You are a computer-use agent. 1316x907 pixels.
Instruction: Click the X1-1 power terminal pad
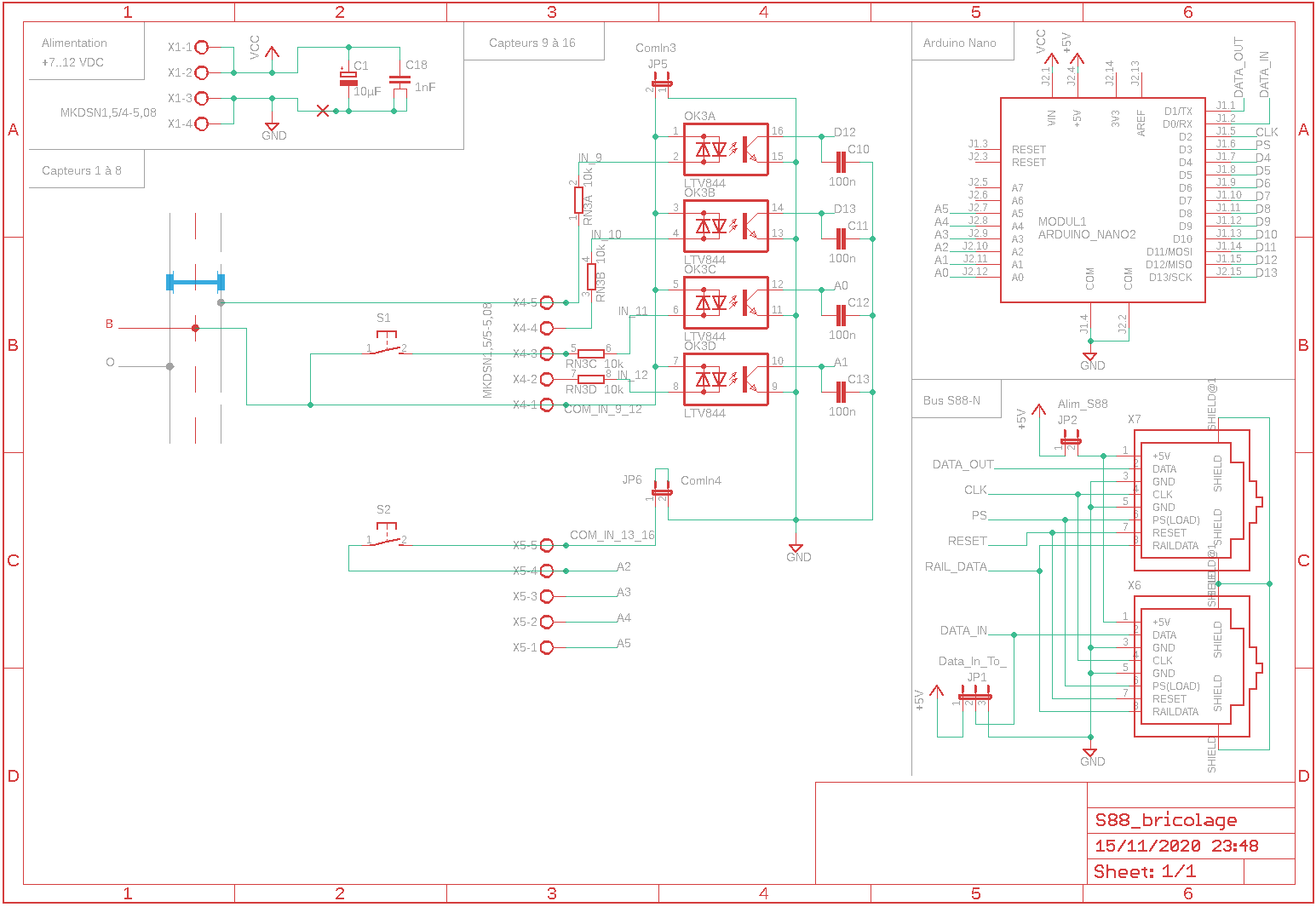point(202,48)
